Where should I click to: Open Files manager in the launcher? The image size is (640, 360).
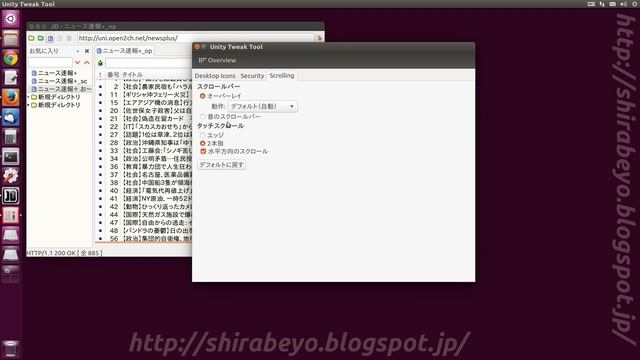pyautogui.click(x=11, y=39)
